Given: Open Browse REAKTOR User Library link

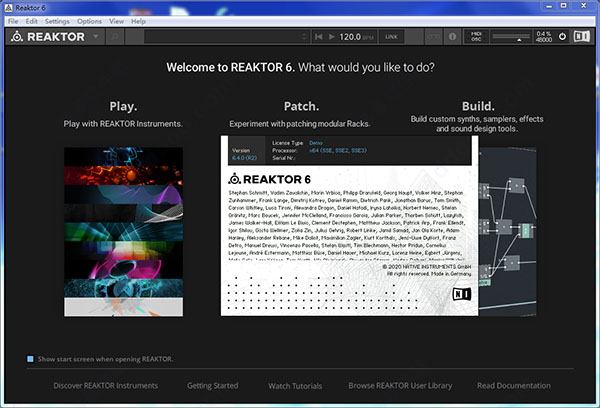Looking at the screenshot, I should pos(400,385).
